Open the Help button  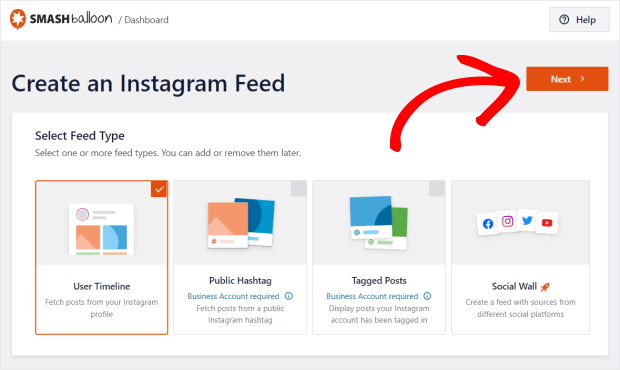tap(579, 19)
